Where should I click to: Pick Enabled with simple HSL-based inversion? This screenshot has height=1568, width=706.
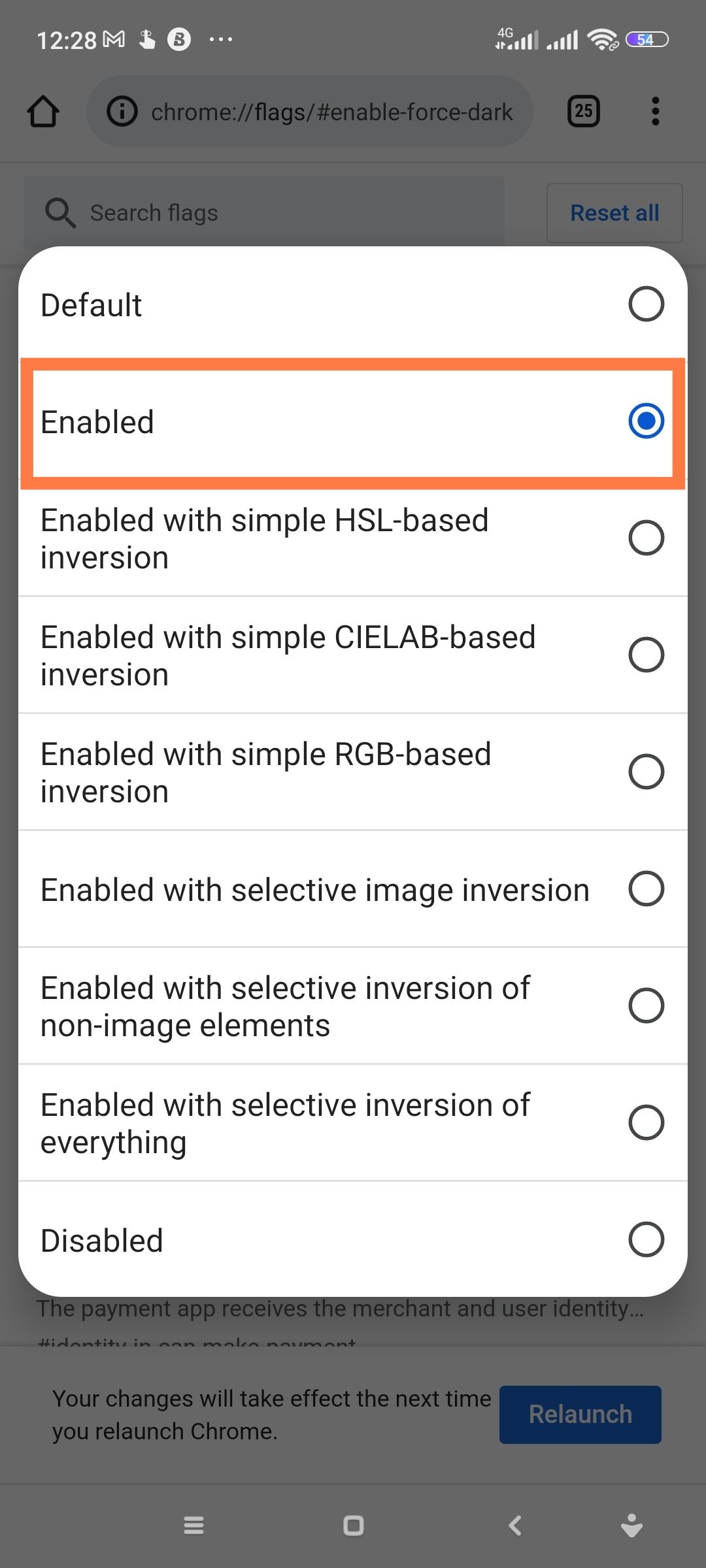(646, 538)
